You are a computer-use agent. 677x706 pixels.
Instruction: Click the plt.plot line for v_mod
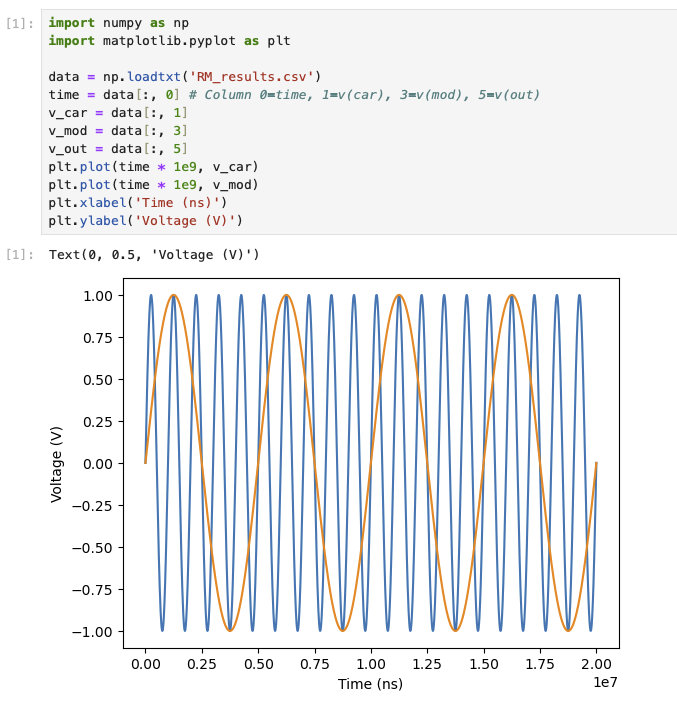click(153, 185)
